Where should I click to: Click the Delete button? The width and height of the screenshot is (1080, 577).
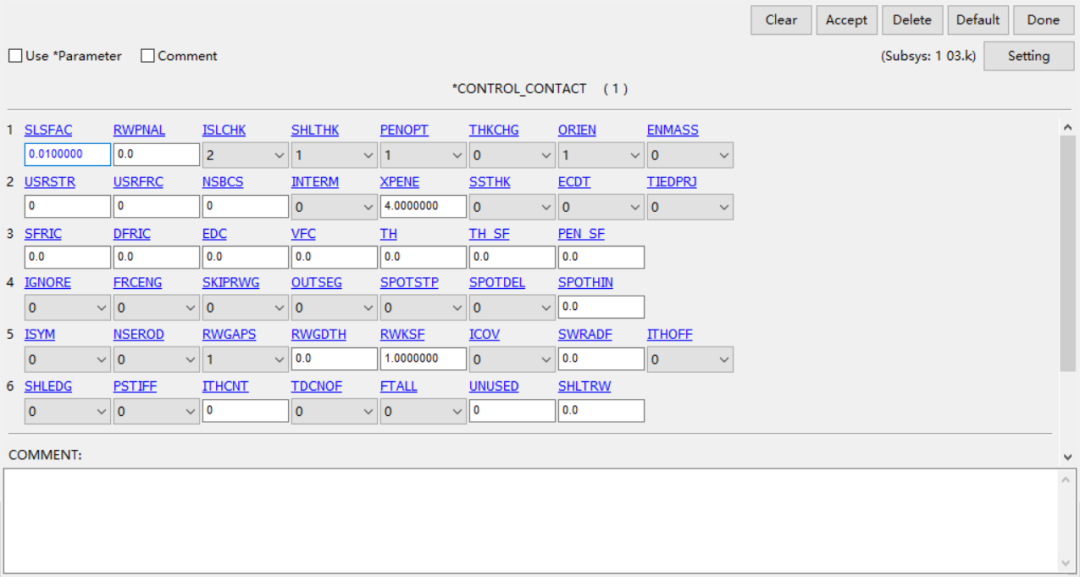point(912,20)
